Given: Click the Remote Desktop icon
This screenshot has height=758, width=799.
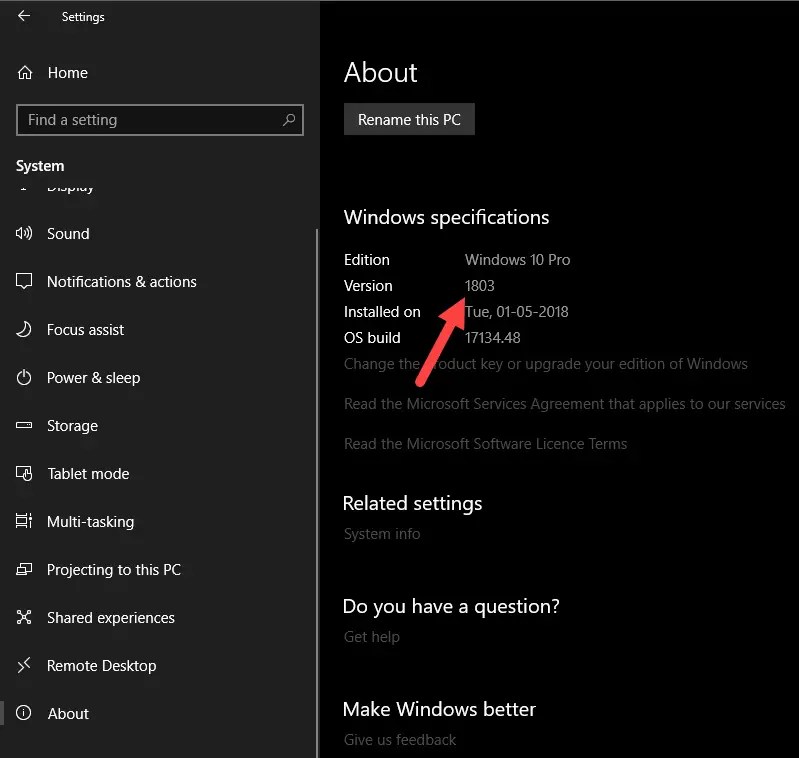Looking at the screenshot, I should 24,665.
